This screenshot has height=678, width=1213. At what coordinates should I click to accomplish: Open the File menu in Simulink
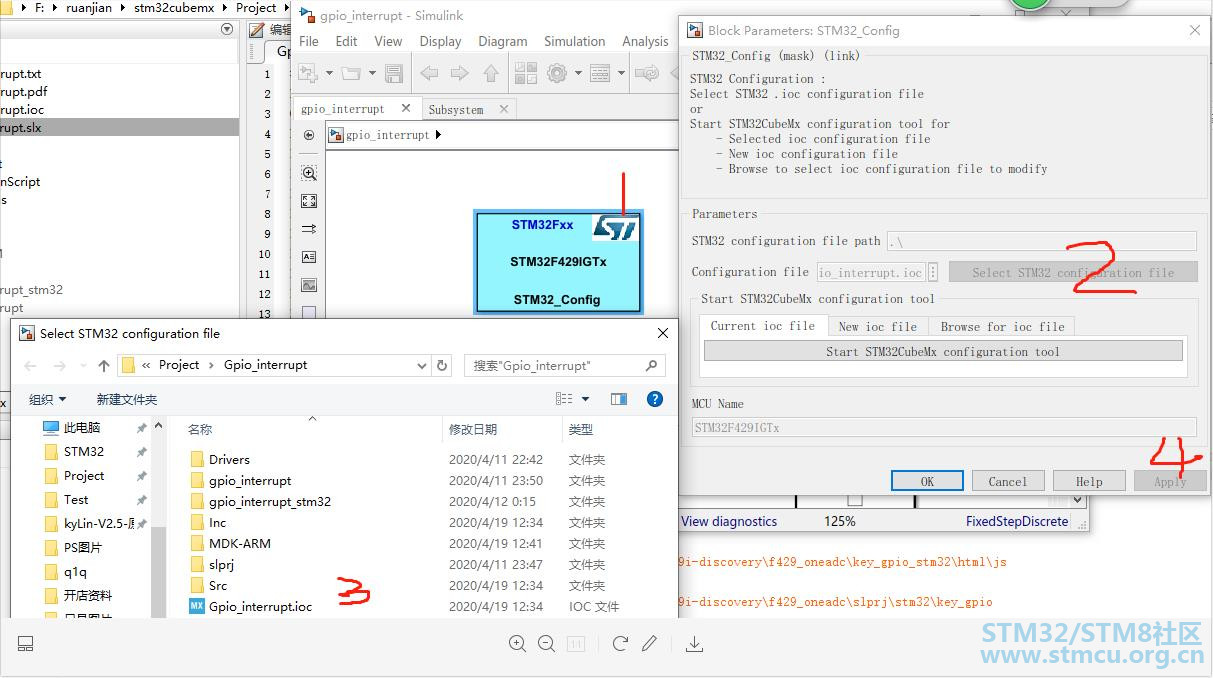(x=309, y=41)
